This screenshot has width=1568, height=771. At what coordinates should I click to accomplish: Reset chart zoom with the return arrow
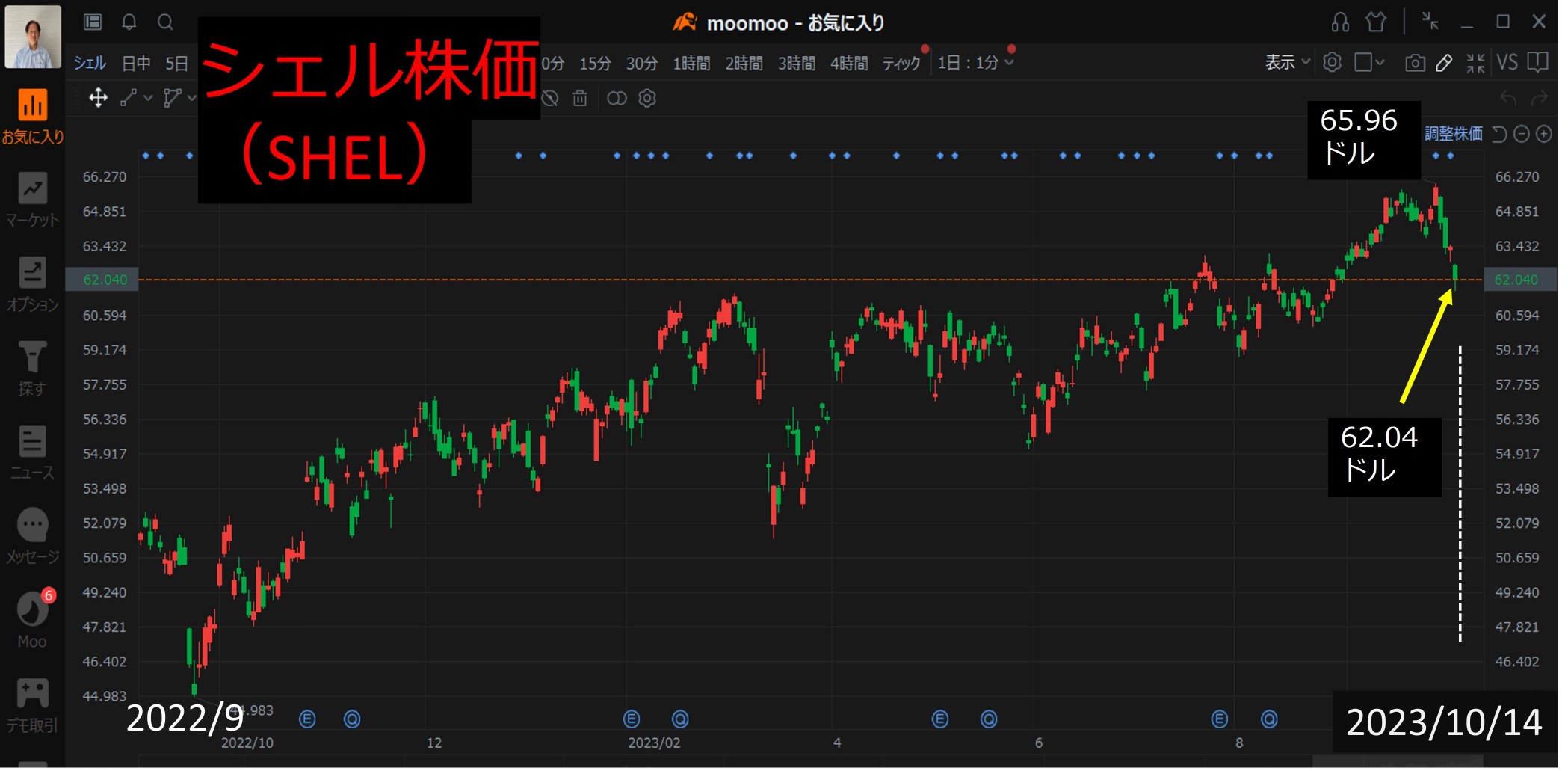click(1498, 134)
